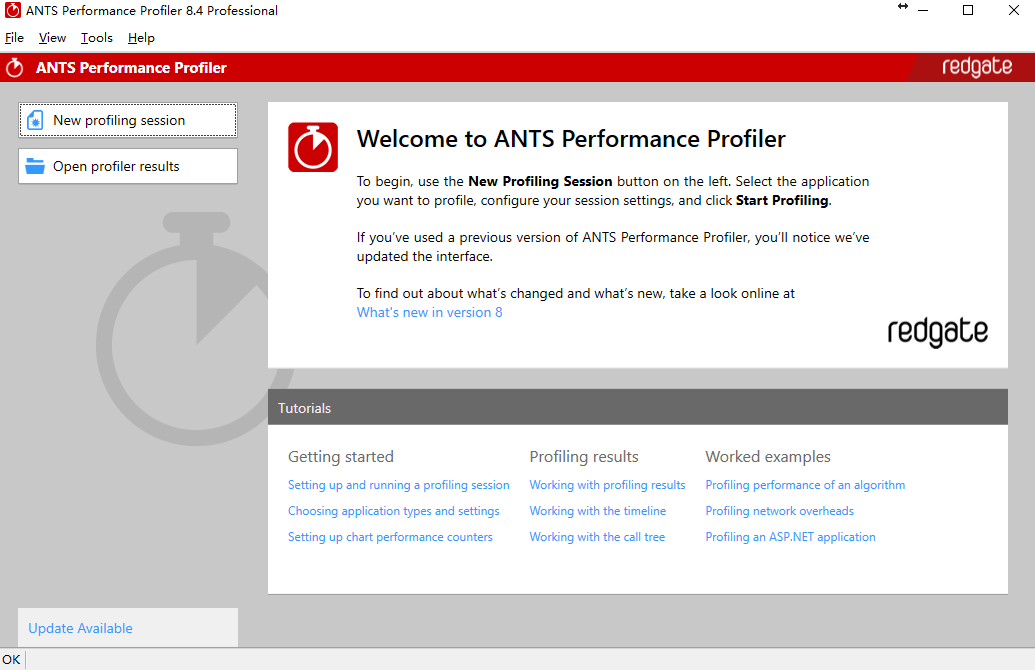Image resolution: width=1035 pixels, height=670 pixels.
Task: Click the Getting started heading
Action: point(341,457)
